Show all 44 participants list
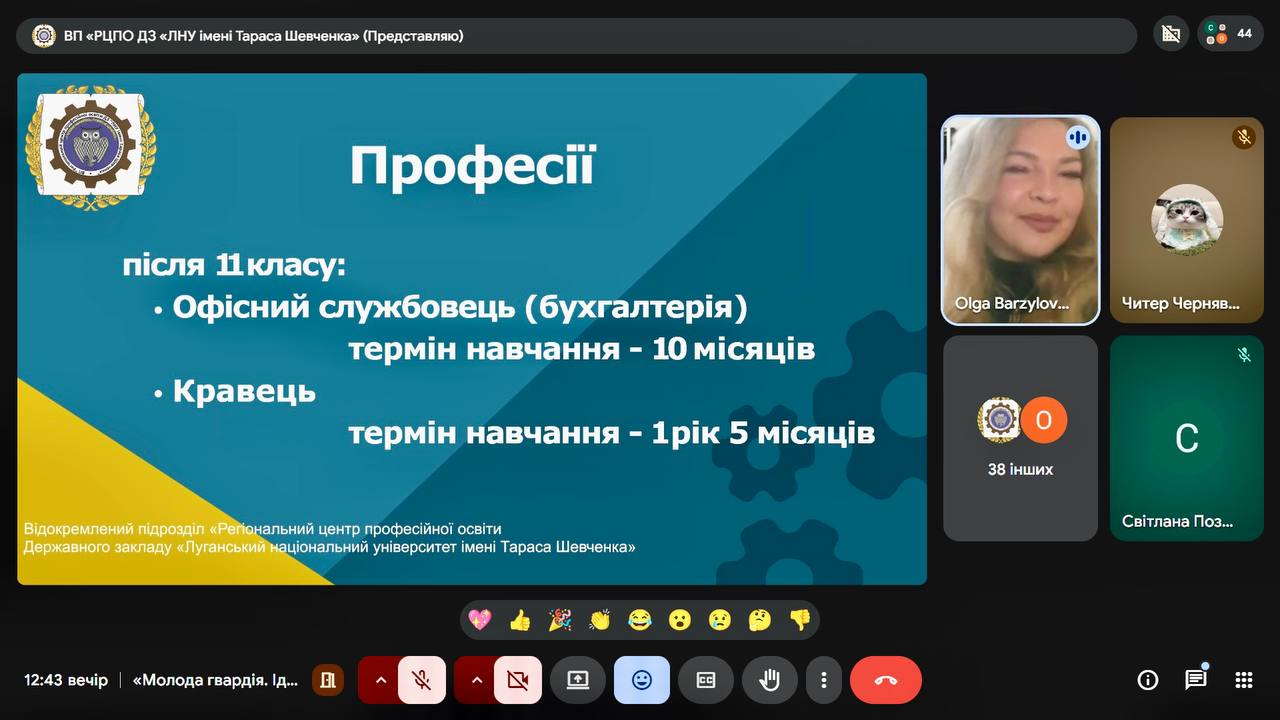This screenshot has height=720, width=1280. (1229, 34)
